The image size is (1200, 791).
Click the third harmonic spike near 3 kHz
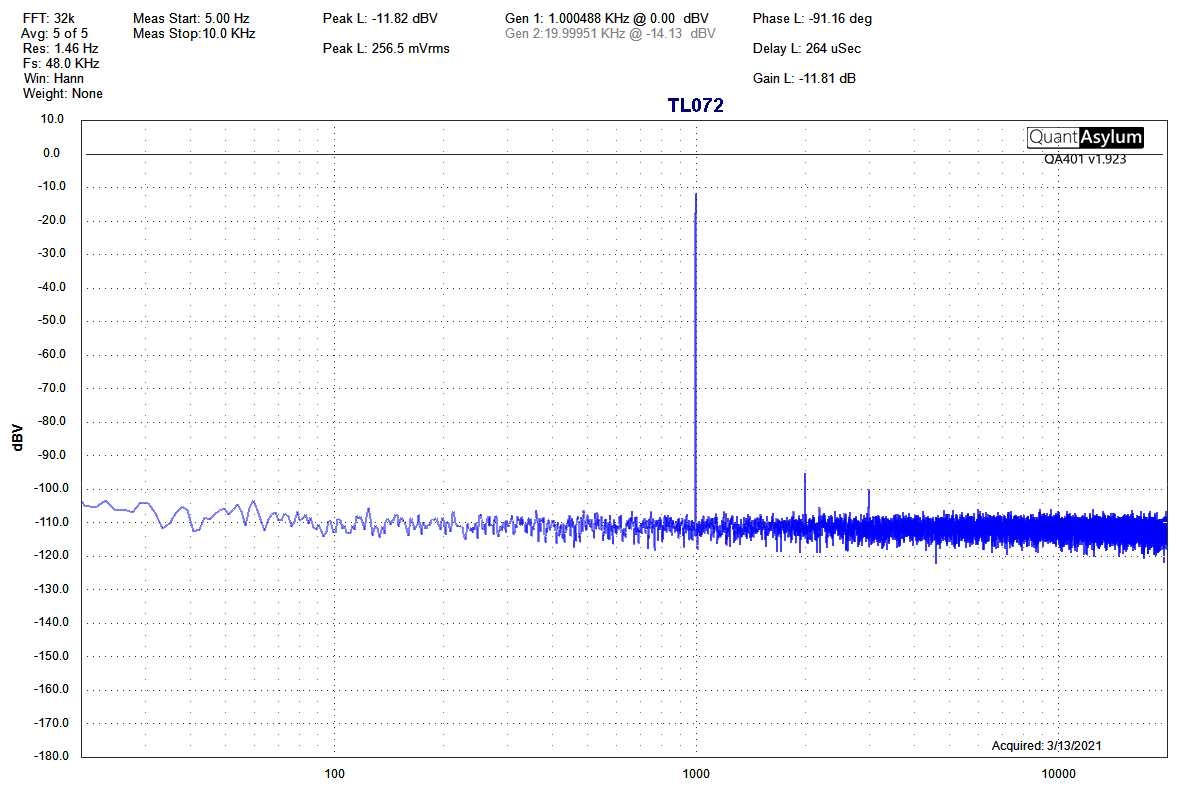868,493
